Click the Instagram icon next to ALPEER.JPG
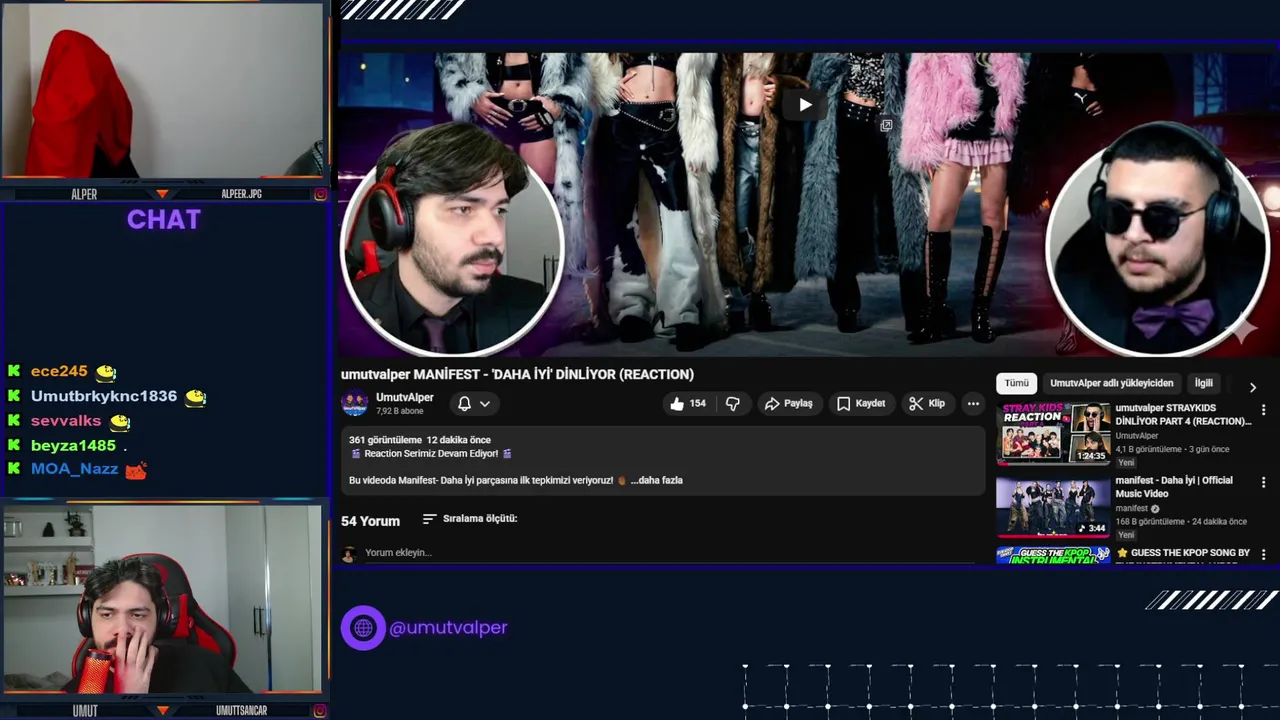 pos(320,194)
